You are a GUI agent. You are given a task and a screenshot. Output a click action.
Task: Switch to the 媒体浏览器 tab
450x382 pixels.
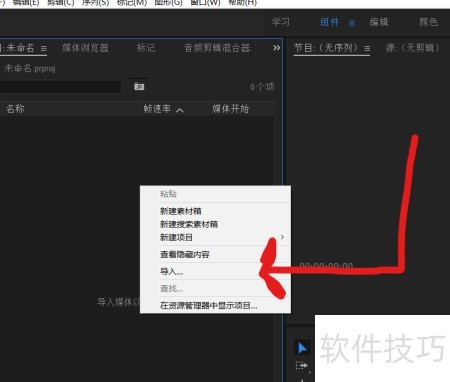coord(85,48)
